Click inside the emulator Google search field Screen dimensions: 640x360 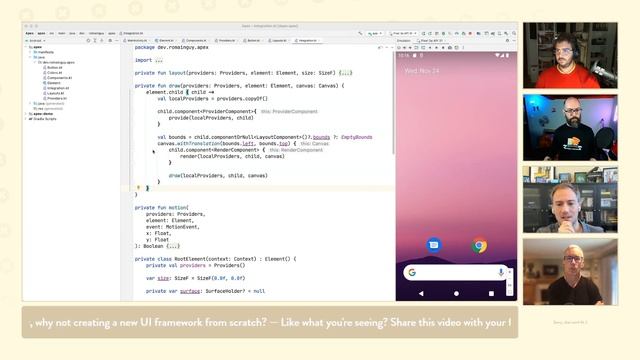coord(456,272)
